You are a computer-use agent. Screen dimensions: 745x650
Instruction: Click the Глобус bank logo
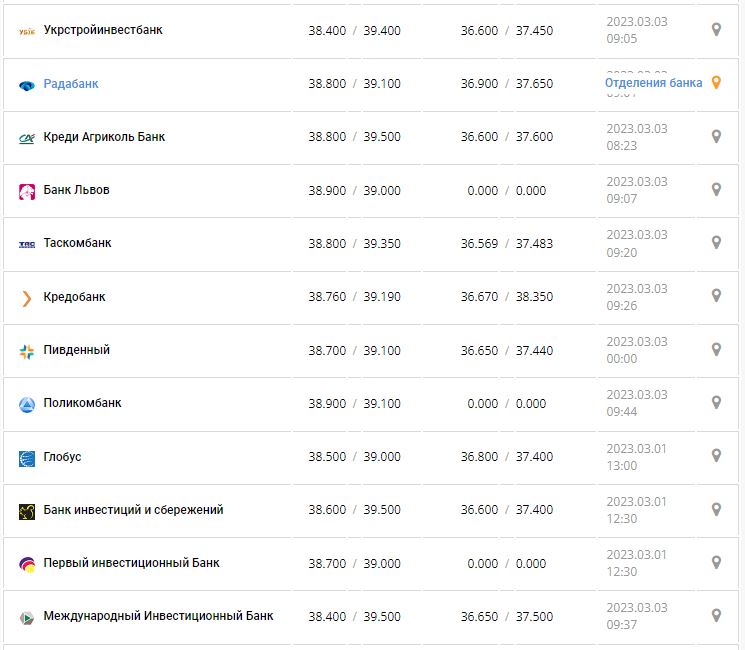pos(27,458)
